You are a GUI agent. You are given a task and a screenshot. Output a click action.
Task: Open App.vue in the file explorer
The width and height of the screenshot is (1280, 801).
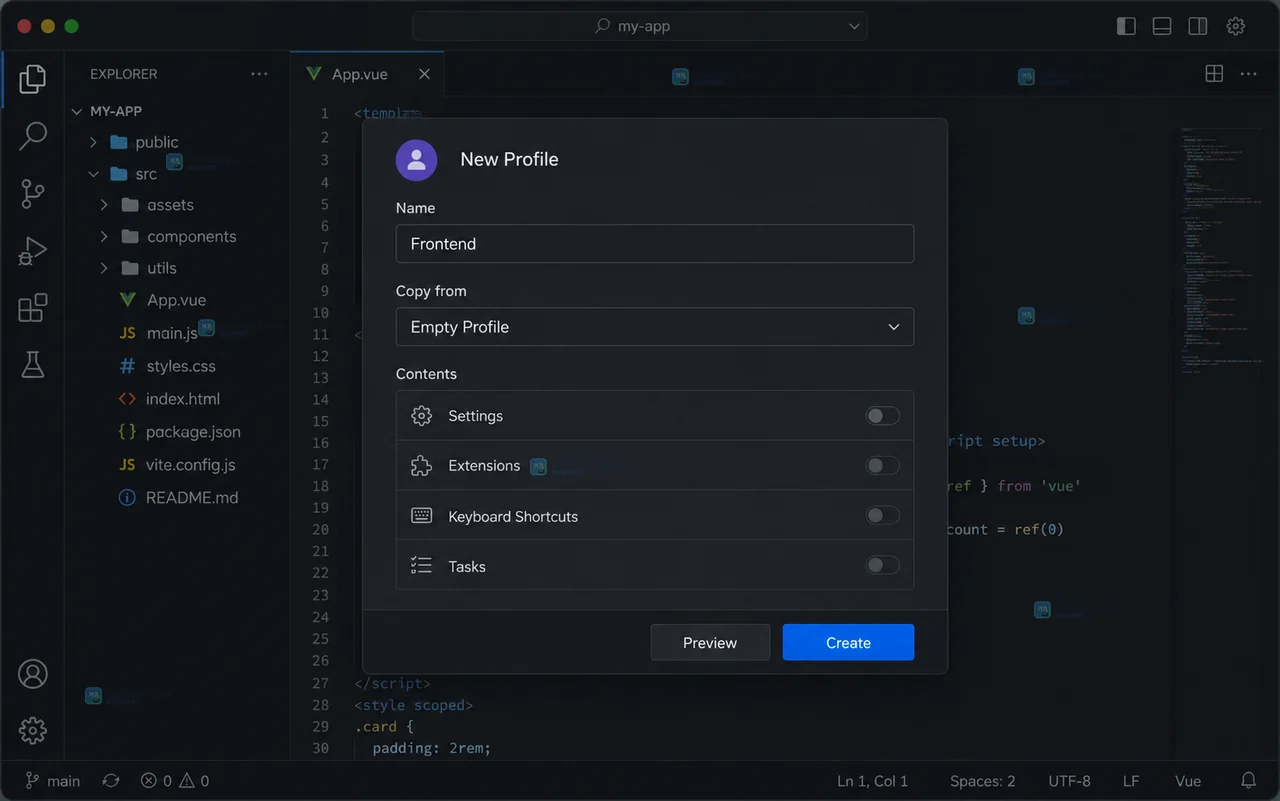click(x=177, y=300)
